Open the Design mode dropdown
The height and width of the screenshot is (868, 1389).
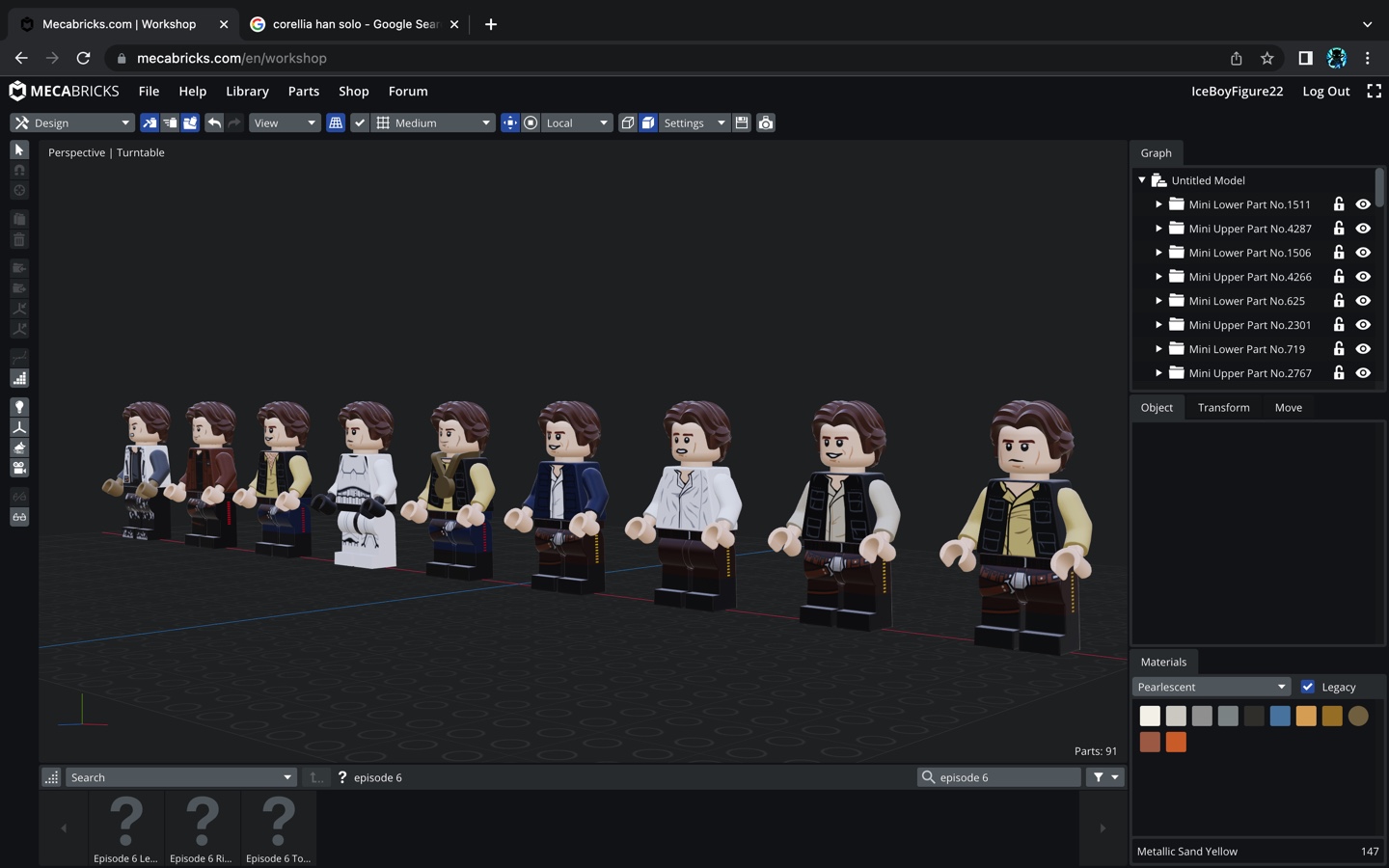click(x=72, y=122)
